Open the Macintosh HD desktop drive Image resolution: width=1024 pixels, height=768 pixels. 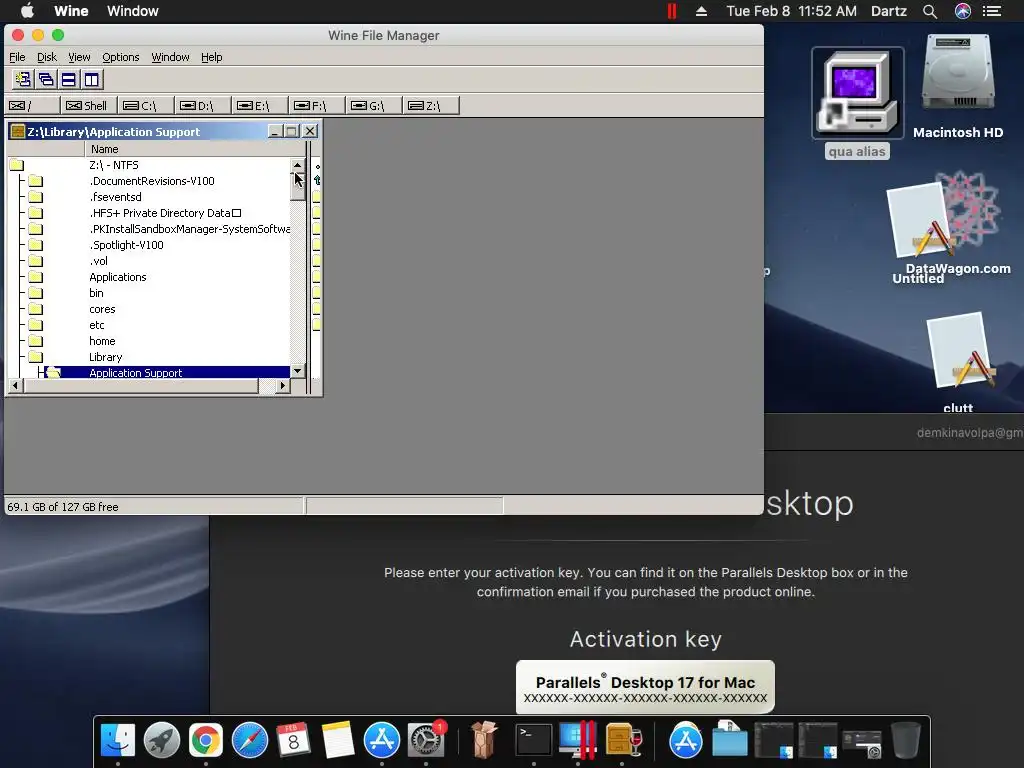pyautogui.click(x=958, y=86)
